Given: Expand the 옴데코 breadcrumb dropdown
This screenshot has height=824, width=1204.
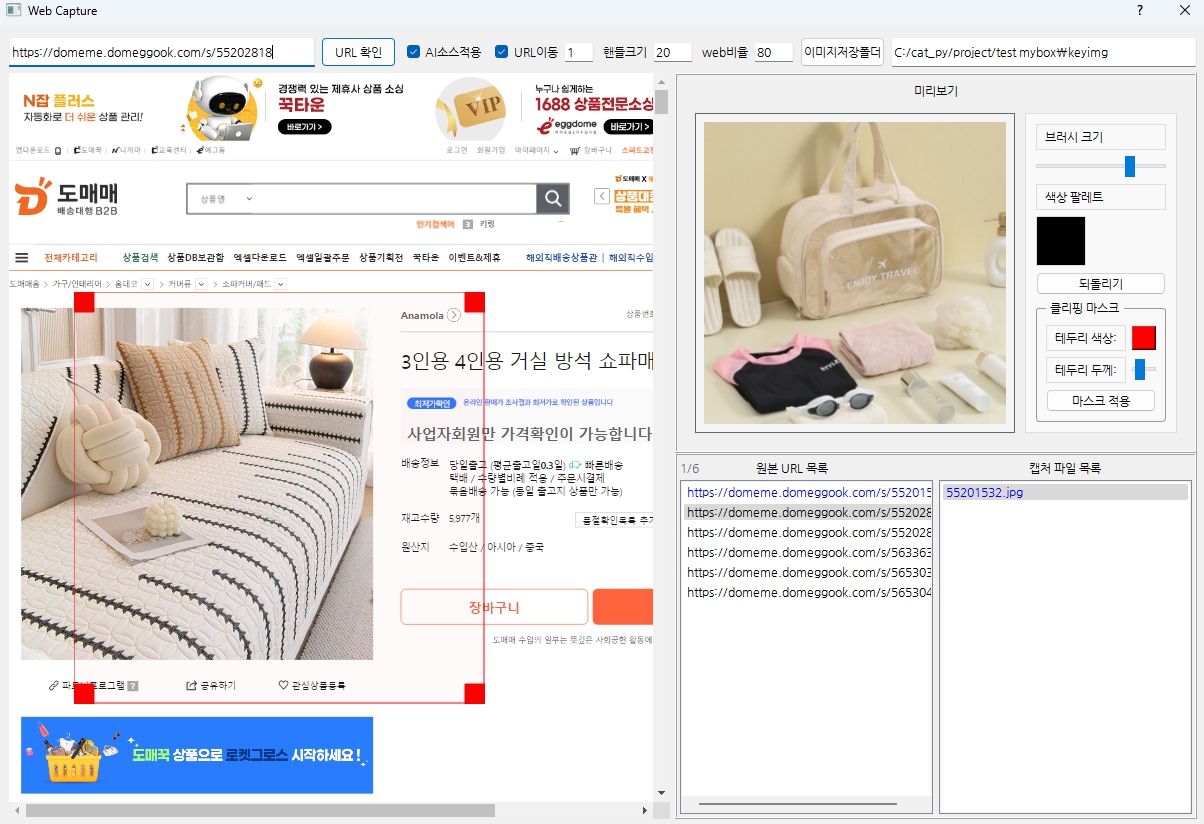Looking at the screenshot, I should [146, 283].
